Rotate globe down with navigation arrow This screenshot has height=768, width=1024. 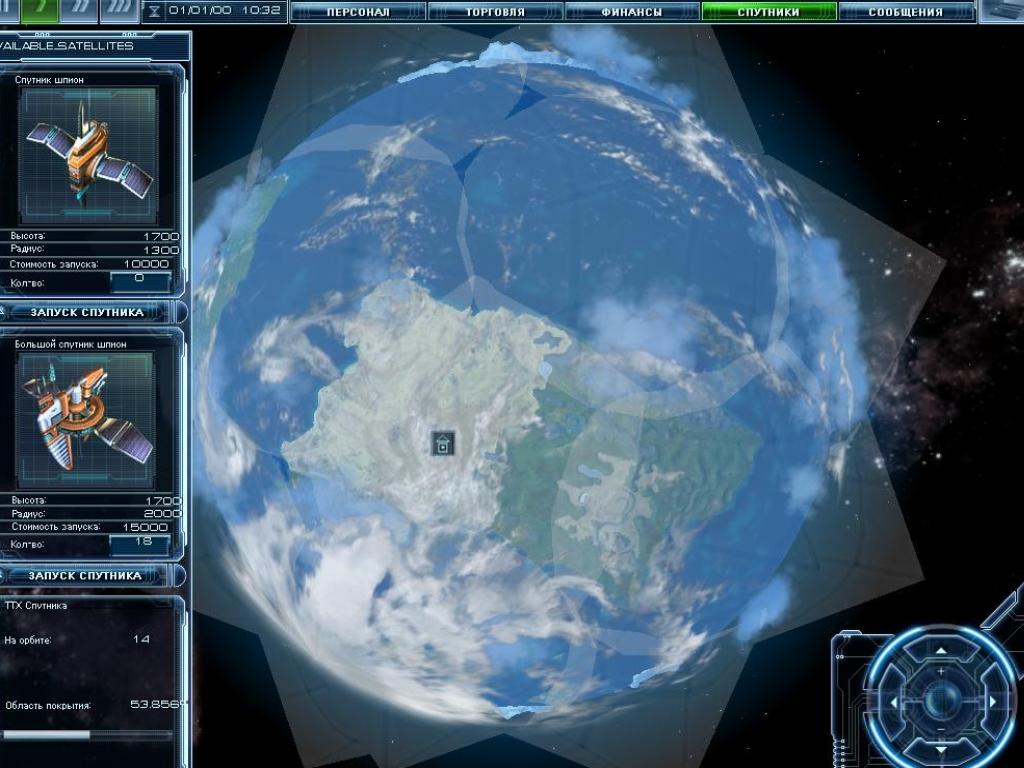pos(940,747)
